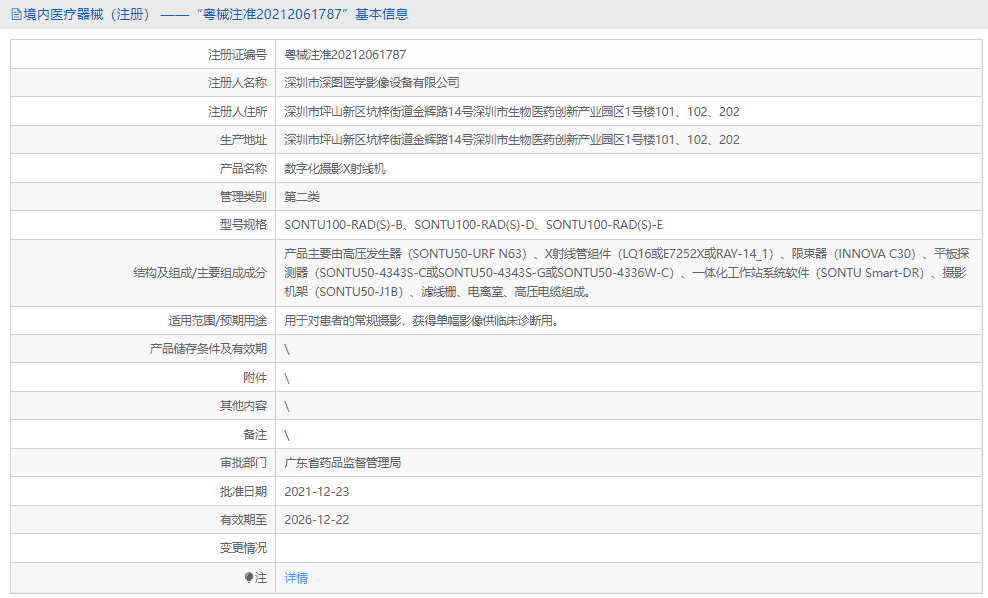Click the 批准日期 label
Viewport: 988px width, 598px height.
pos(243,492)
